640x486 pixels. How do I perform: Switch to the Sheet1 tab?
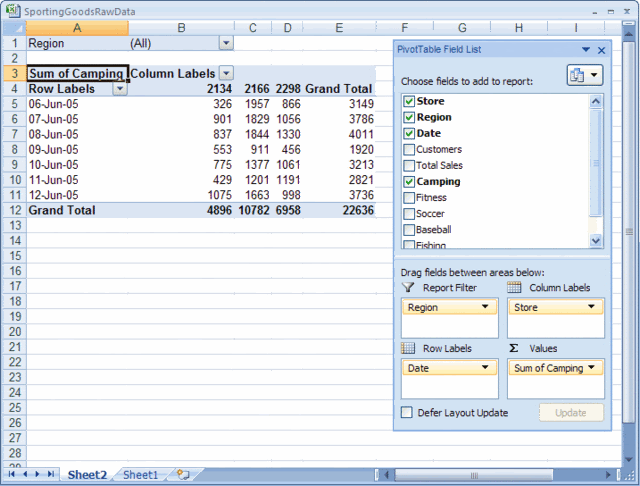click(x=140, y=475)
